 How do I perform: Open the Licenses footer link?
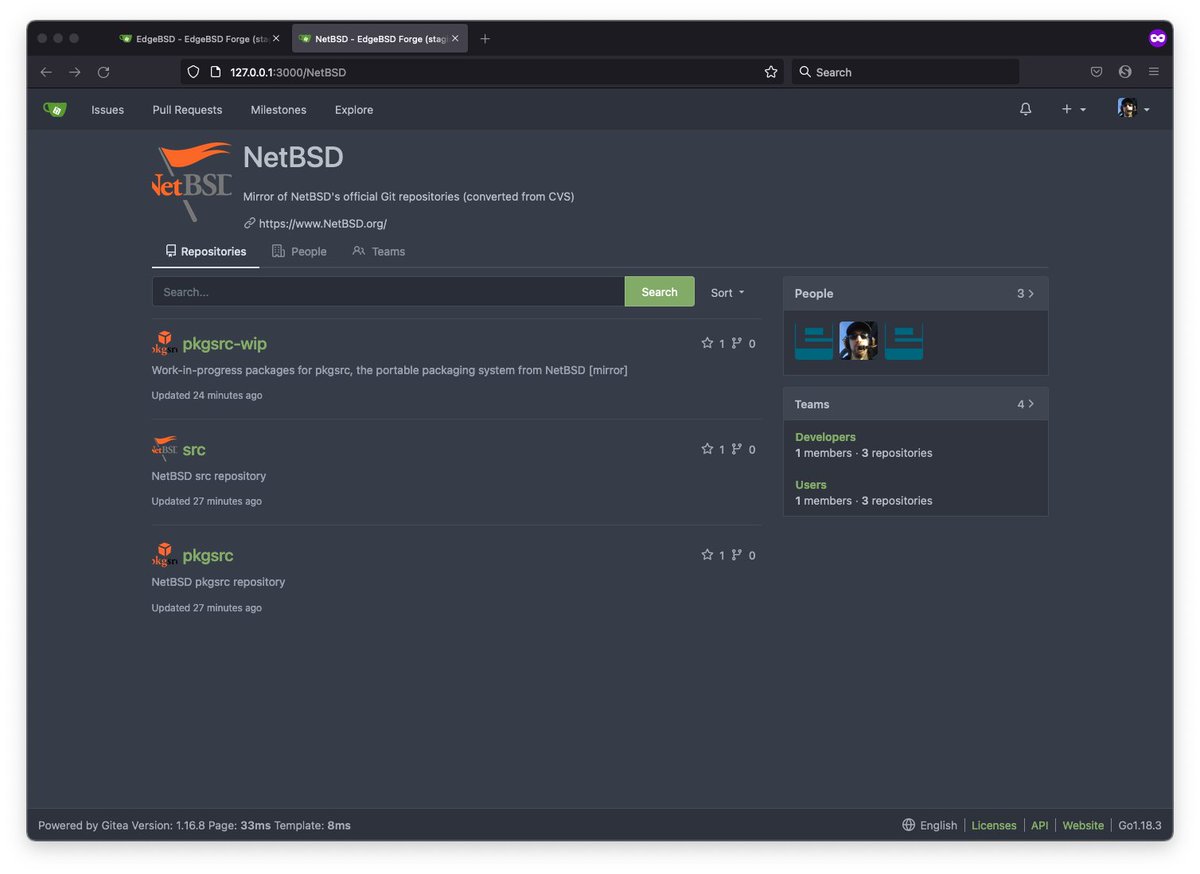pos(994,825)
